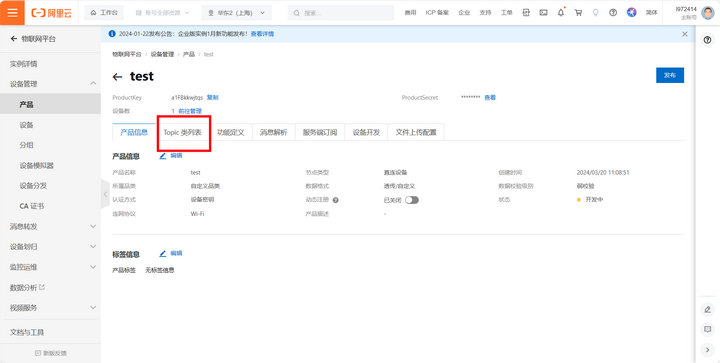
Task: Click the Alibaba Cloud logo
Action: click(x=51, y=13)
